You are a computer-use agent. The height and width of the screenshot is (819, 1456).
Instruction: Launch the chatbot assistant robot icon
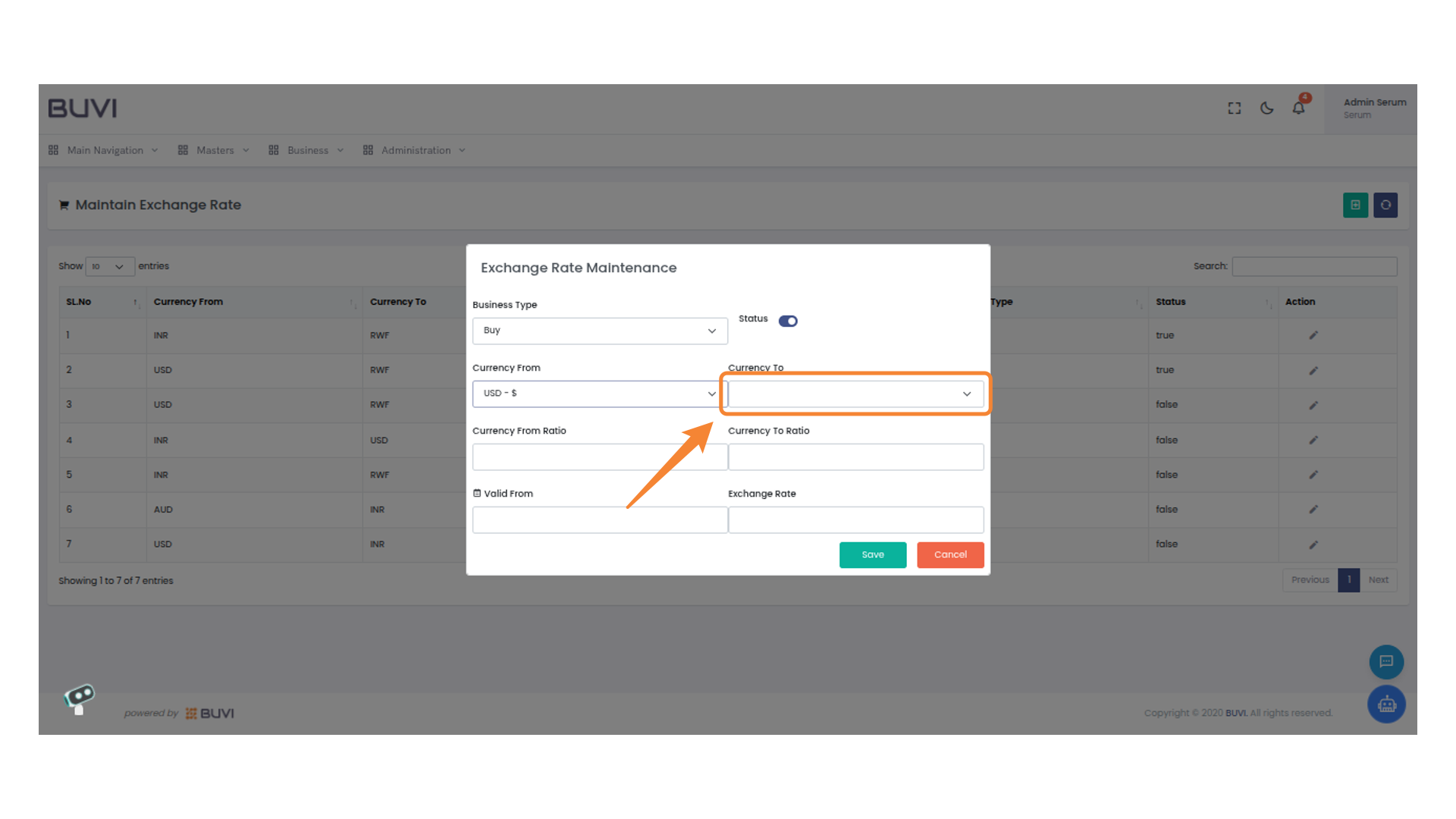pyautogui.click(x=1386, y=704)
